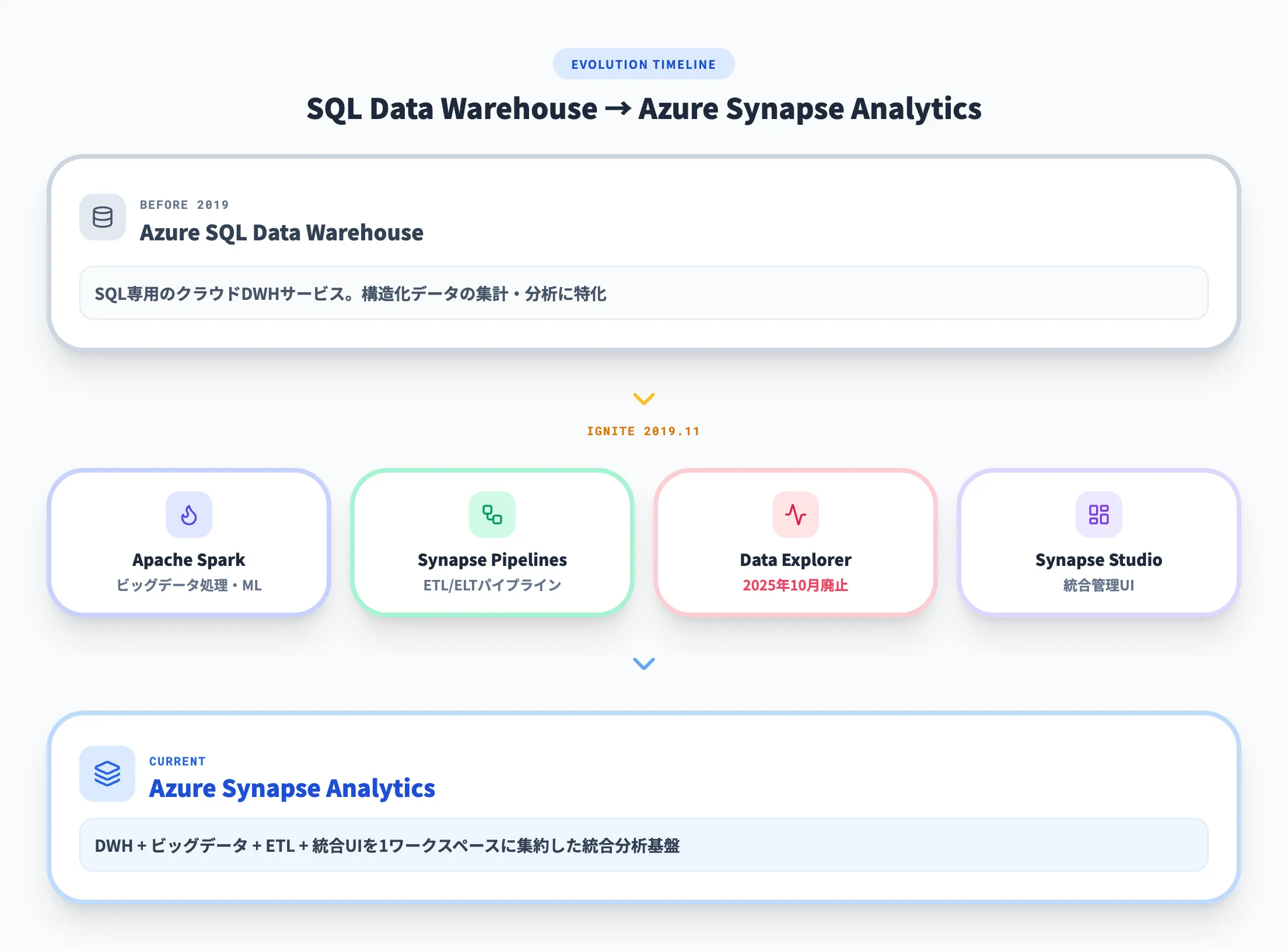Click the stacked layers icon beside Azure Synapse Analytics

pyautogui.click(x=107, y=774)
